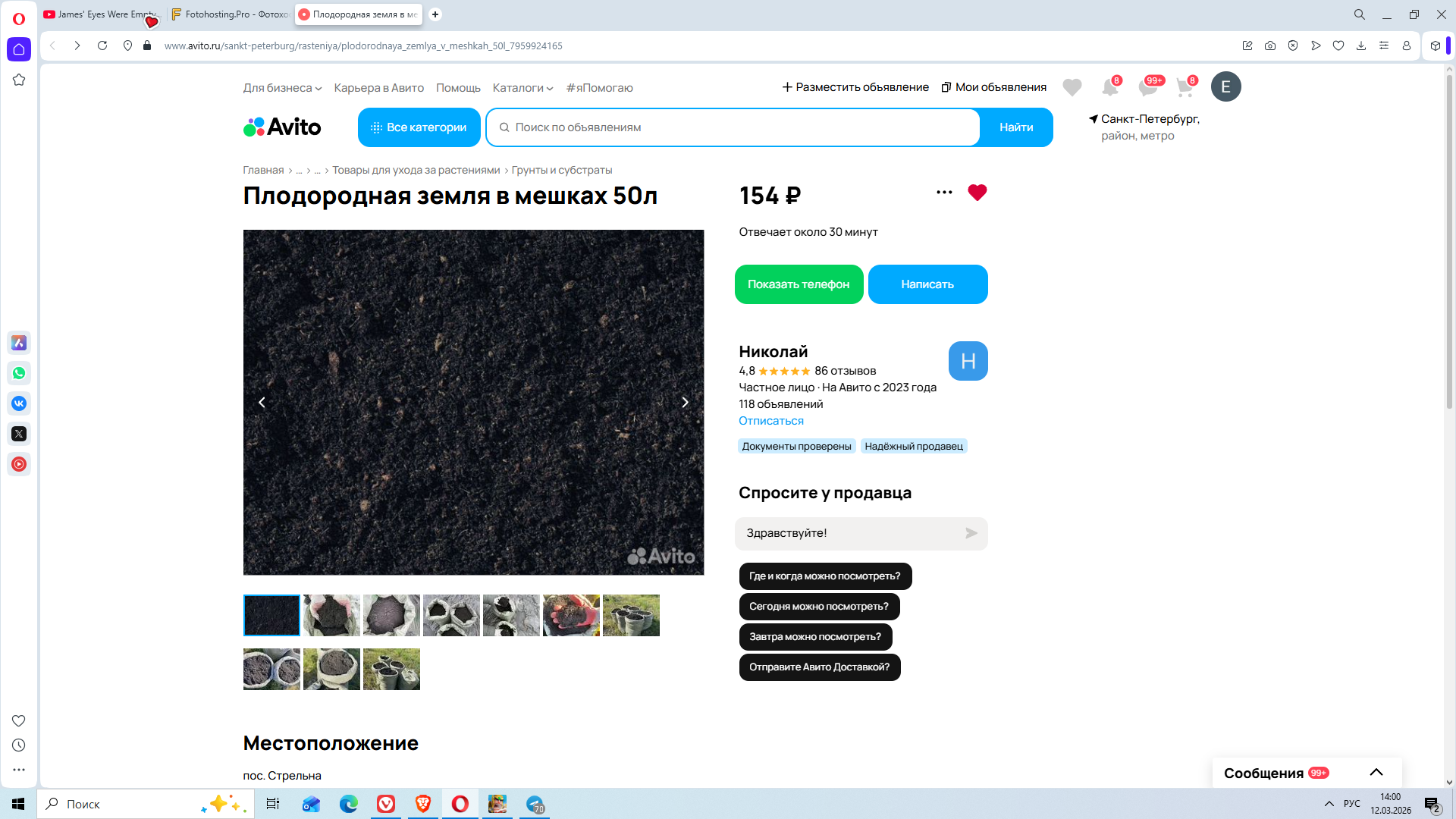Click the page vertical scrollbar
This screenshot has height=819, width=1456.
(1448, 243)
